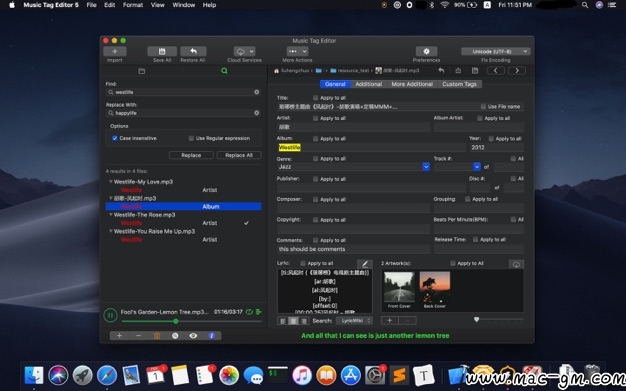Click the share icon in path bar
Image resolution: width=626 pixels, height=391 pixels.
tap(458, 71)
